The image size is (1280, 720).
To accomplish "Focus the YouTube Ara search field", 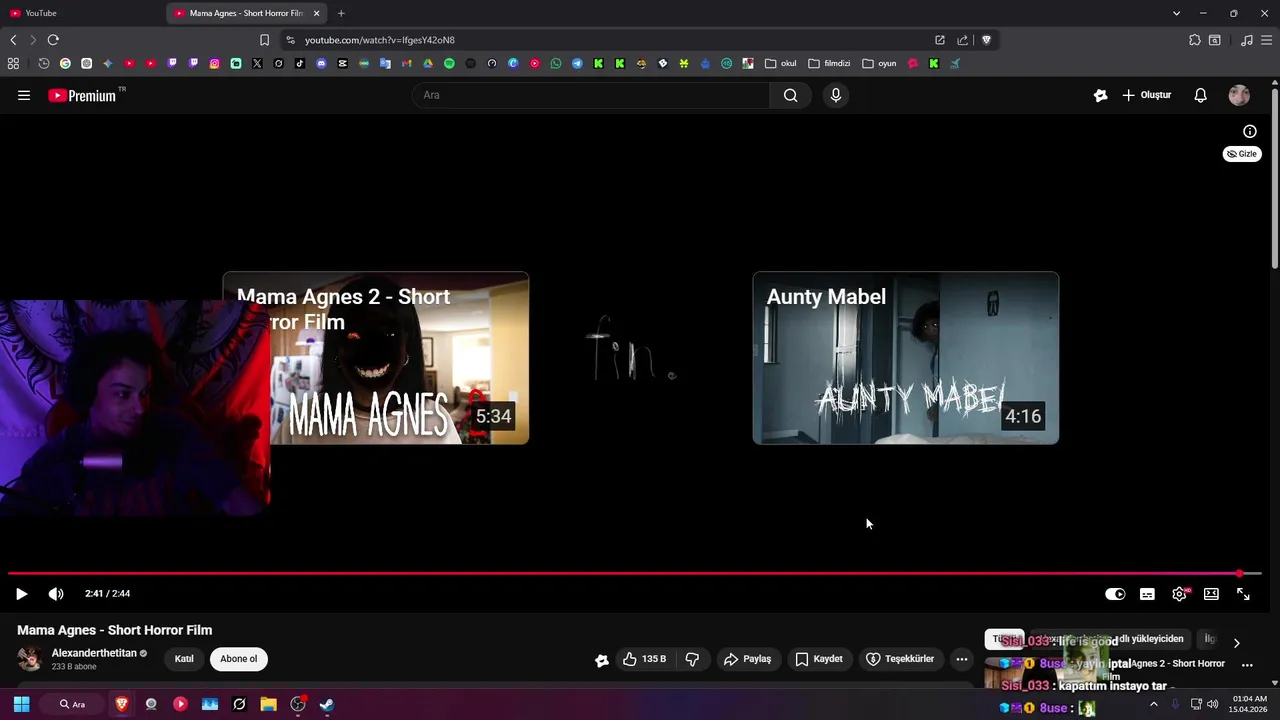I will (591, 95).
